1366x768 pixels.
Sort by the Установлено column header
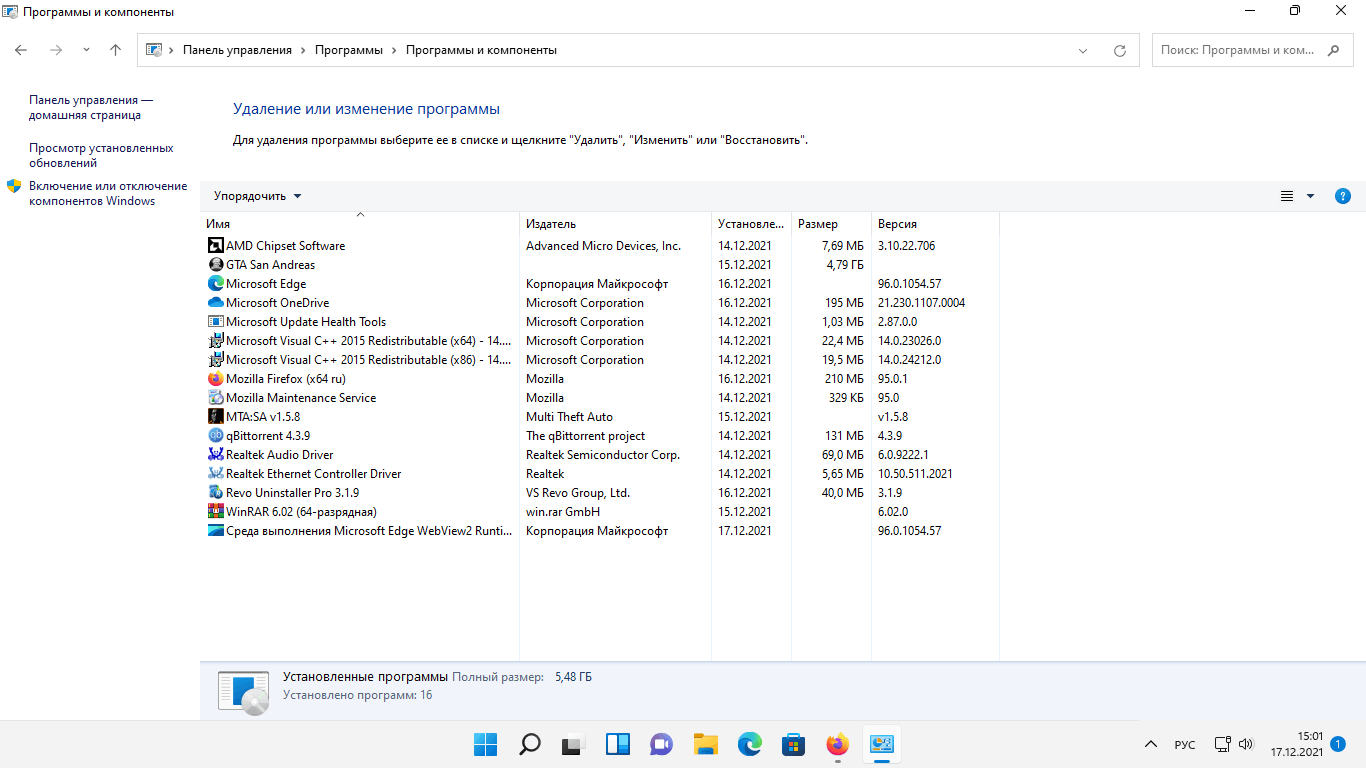pos(751,224)
